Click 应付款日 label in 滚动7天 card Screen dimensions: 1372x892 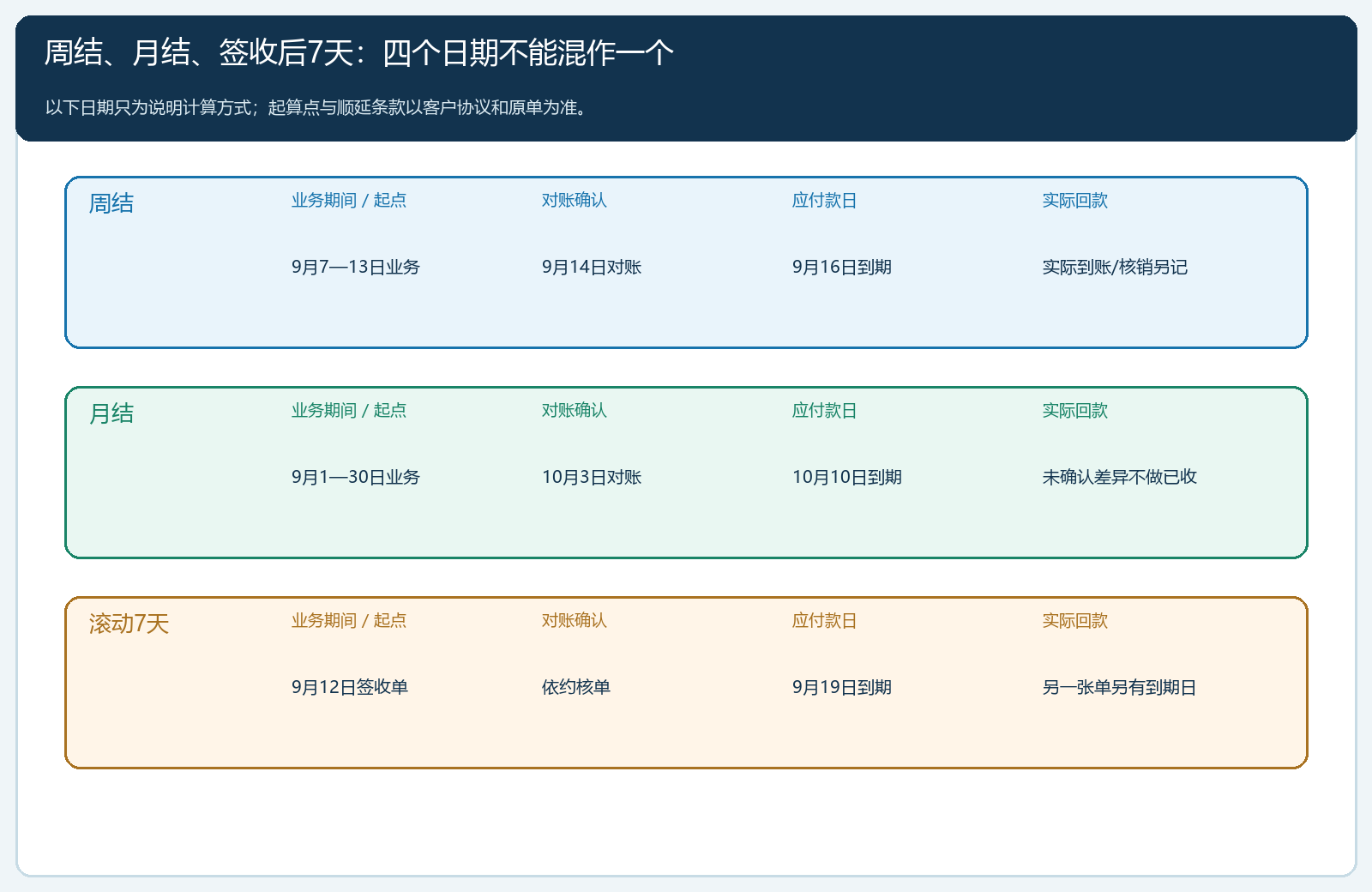click(825, 621)
